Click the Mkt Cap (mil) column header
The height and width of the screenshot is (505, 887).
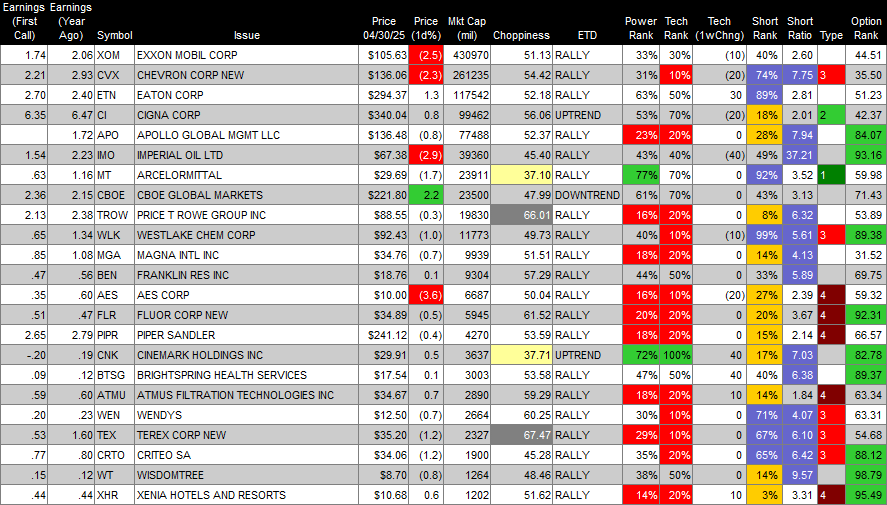(467, 28)
